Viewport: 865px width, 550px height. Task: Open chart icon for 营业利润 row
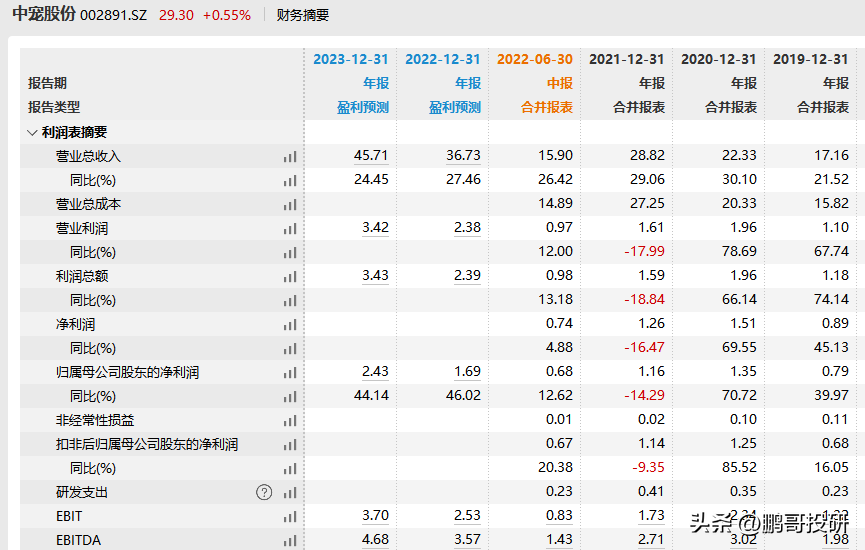click(x=290, y=228)
